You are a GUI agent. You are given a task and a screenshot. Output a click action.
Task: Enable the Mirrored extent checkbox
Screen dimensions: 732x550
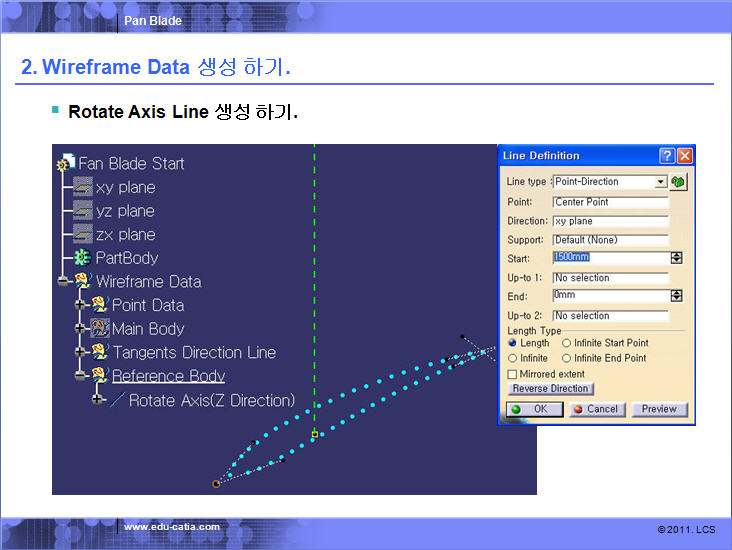pos(513,374)
